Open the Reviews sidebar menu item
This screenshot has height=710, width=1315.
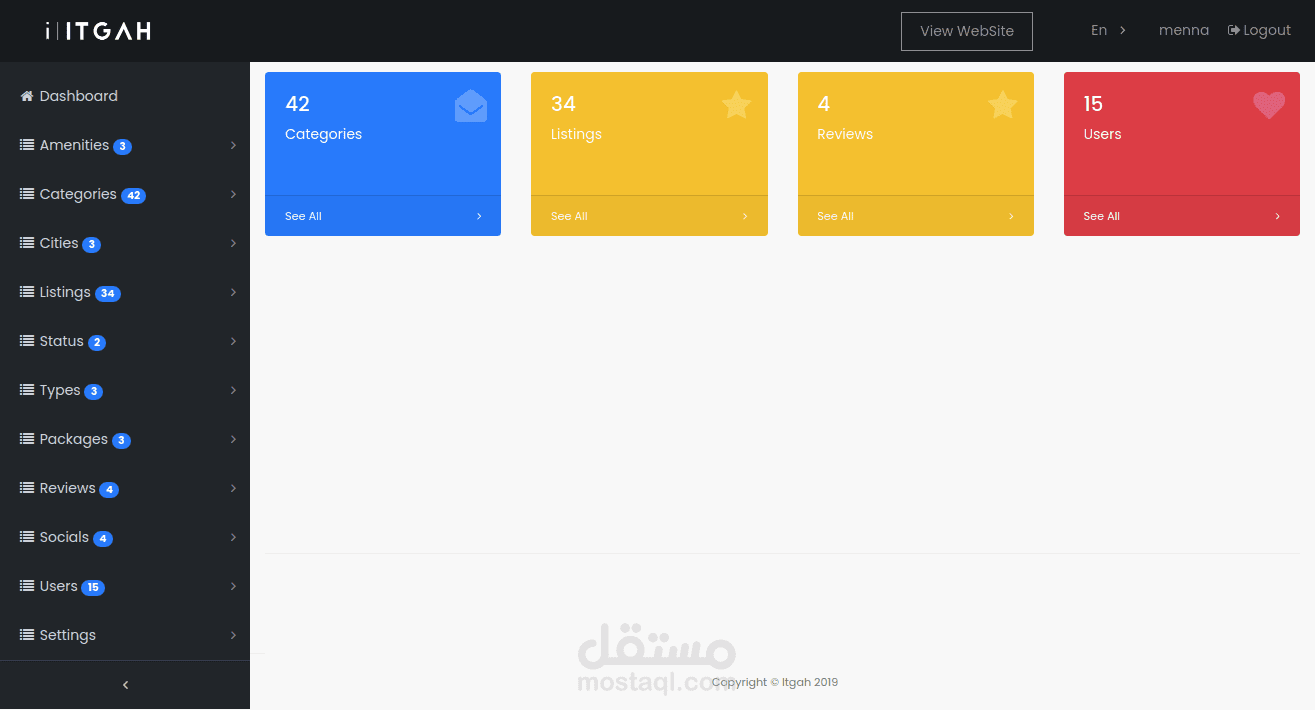pyautogui.click(x=125, y=488)
